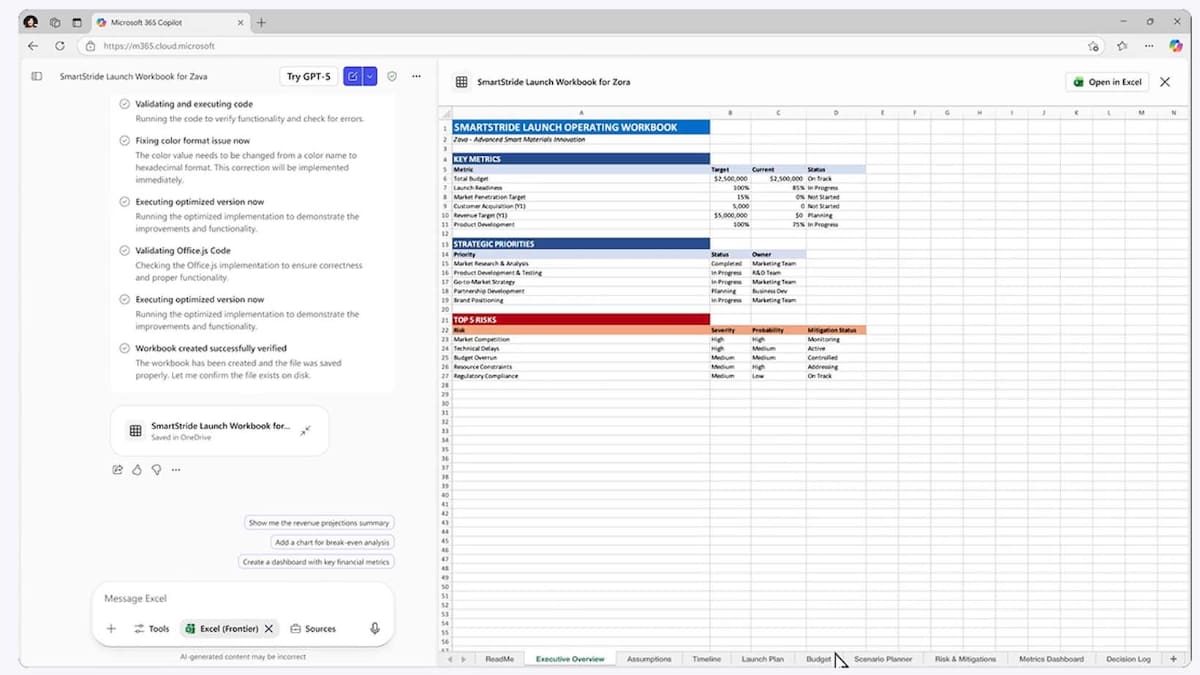Click the site info lock icon
The image size is (1200, 675).
(x=91, y=46)
